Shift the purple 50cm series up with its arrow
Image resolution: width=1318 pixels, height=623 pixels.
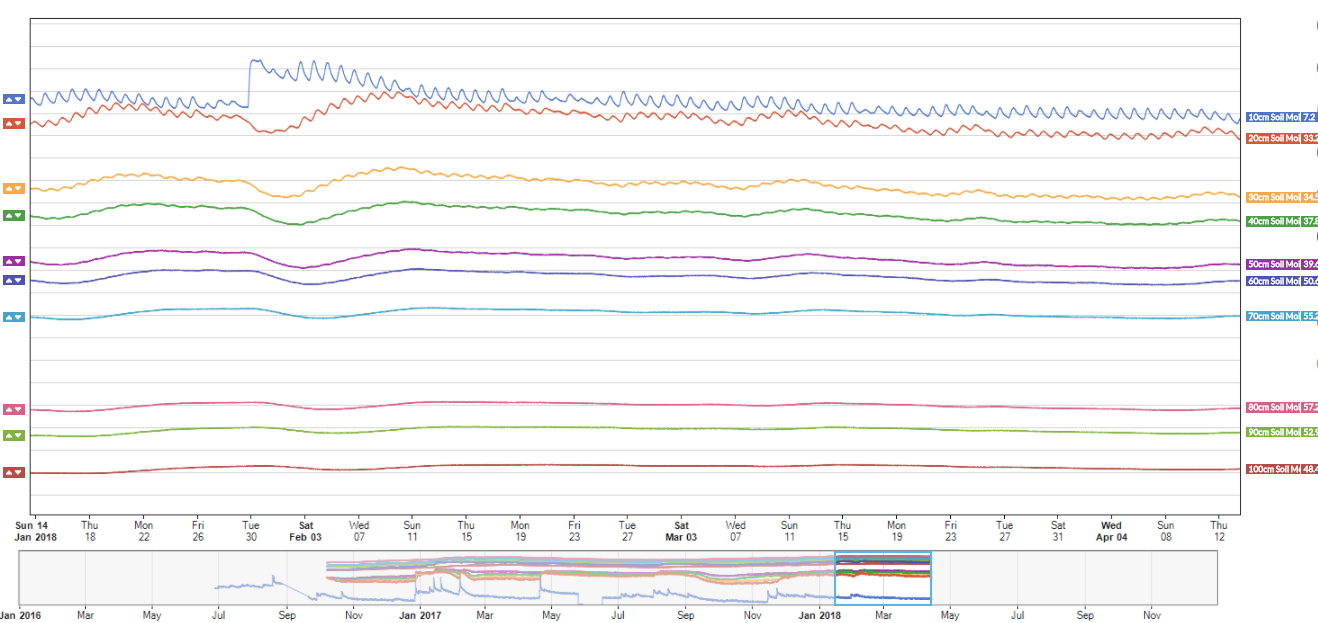pyautogui.click(x=9, y=261)
